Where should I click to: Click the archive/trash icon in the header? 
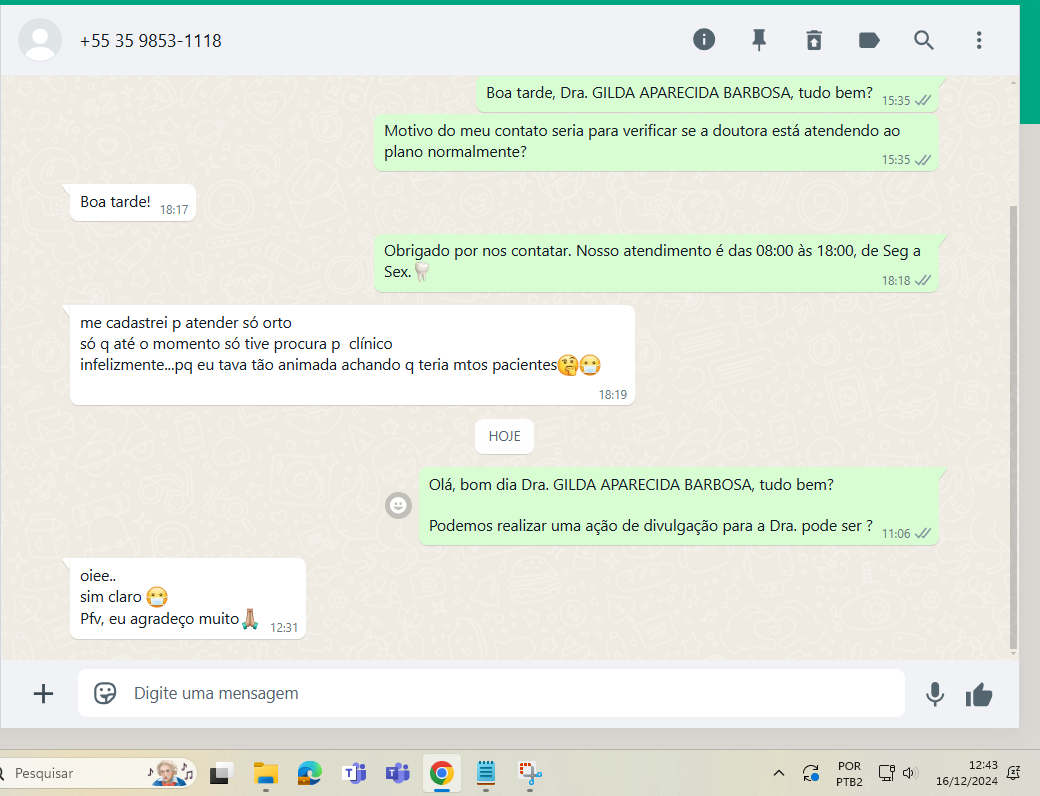tap(814, 40)
